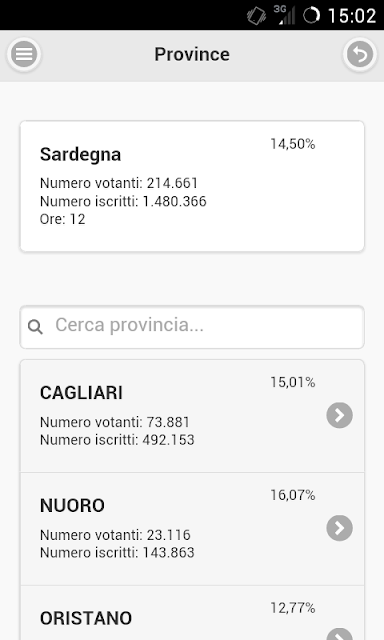The image size is (384, 640).
Task: Tap the Sardegna summary card
Action: click(192, 186)
